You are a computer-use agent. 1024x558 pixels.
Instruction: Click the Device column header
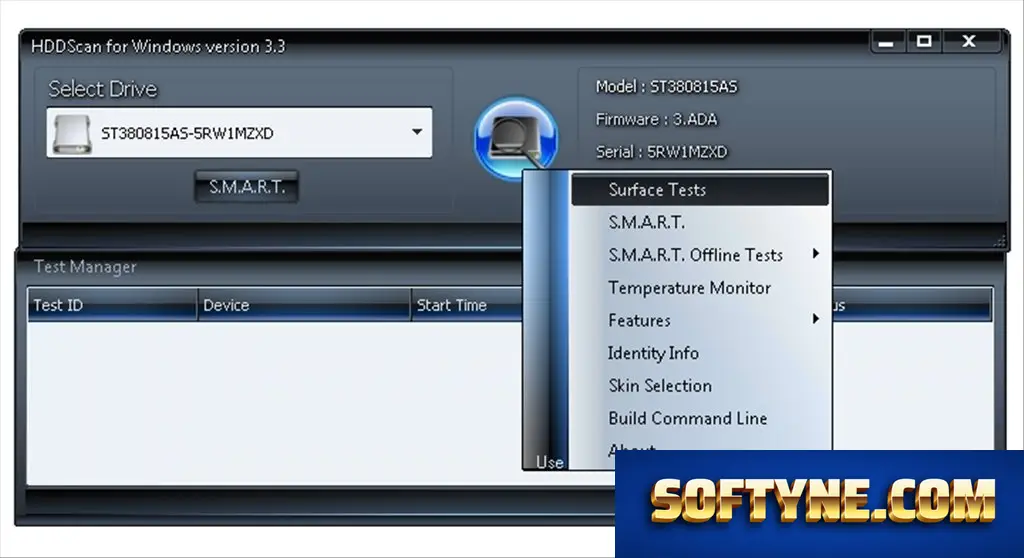pyautogui.click(x=304, y=305)
